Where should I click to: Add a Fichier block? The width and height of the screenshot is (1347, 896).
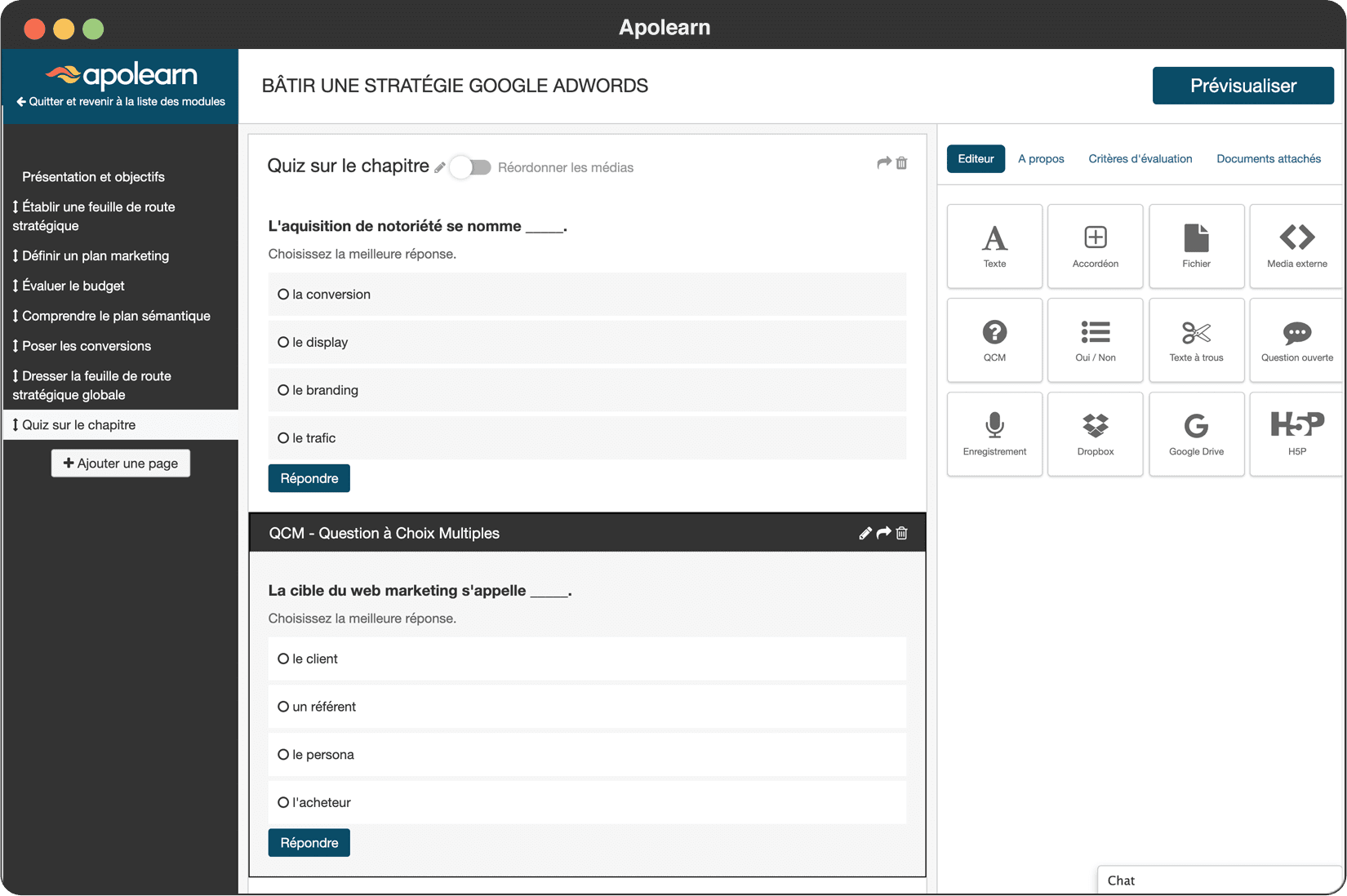tap(1196, 246)
